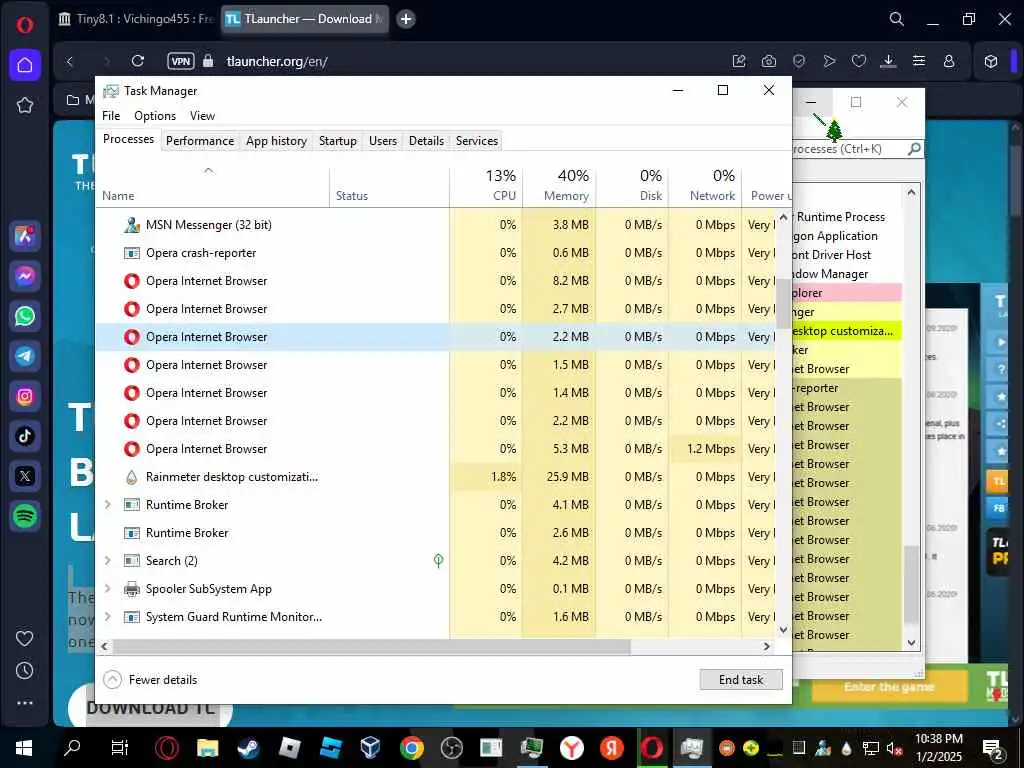
Task: Open Instagram in Opera sidebar
Action: tap(25, 396)
